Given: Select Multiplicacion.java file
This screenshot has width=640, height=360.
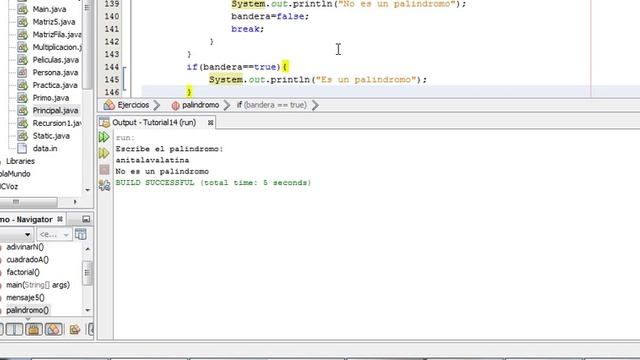Looking at the screenshot, I should (57, 47).
